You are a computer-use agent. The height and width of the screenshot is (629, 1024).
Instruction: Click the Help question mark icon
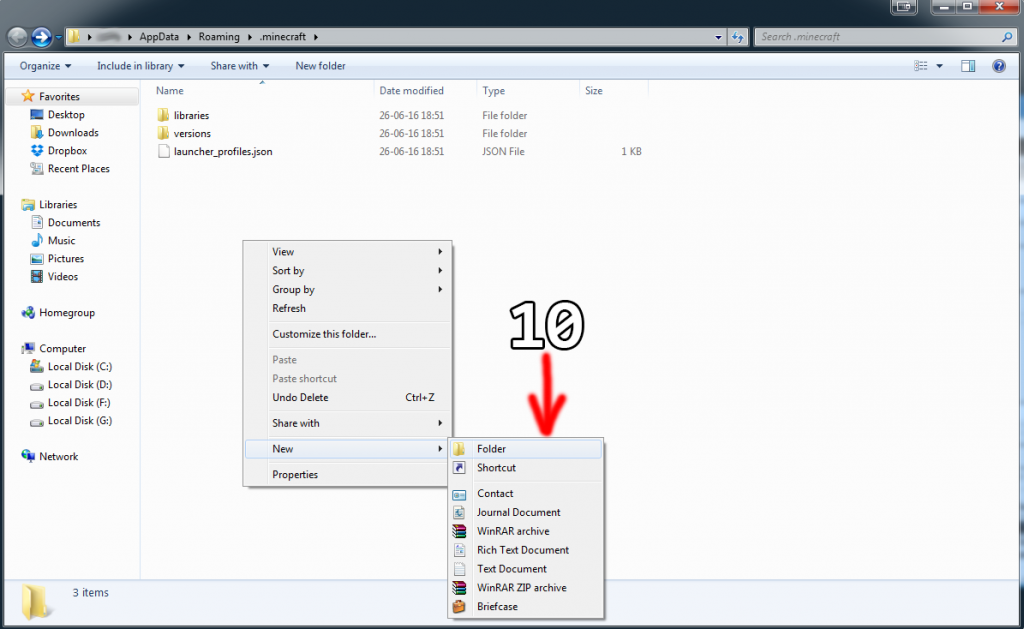998,66
